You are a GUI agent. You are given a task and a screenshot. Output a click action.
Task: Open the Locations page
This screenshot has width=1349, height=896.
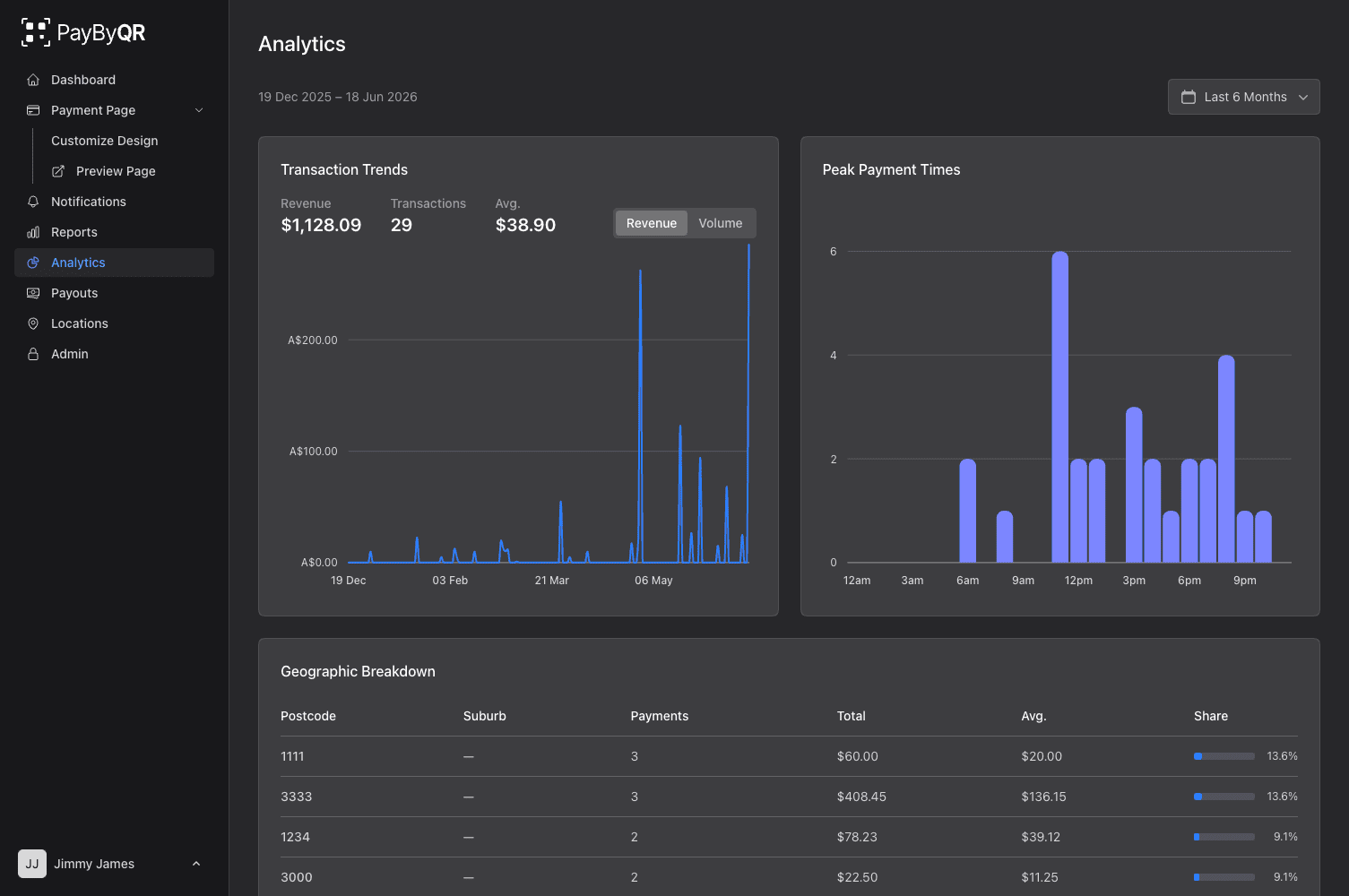[x=114, y=323]
